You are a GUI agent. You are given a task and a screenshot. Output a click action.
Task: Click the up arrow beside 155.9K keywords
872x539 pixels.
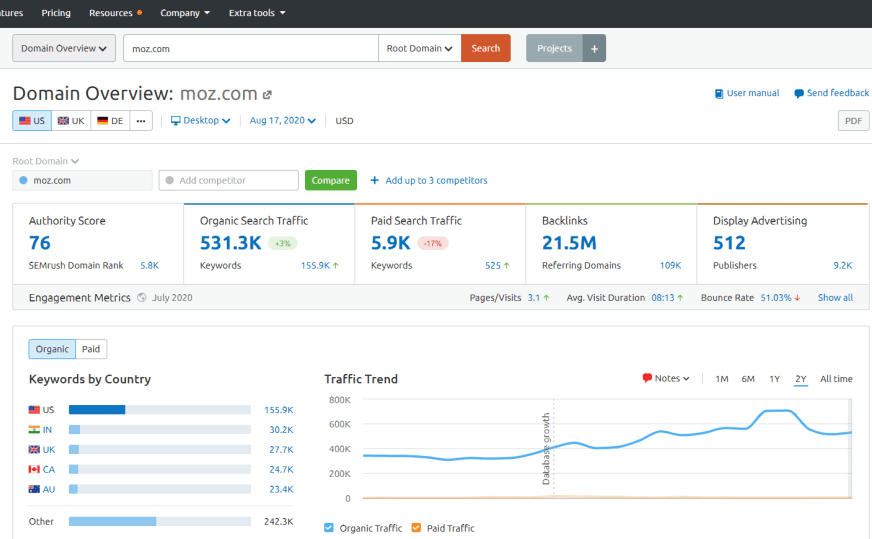[x=336, y=266]
